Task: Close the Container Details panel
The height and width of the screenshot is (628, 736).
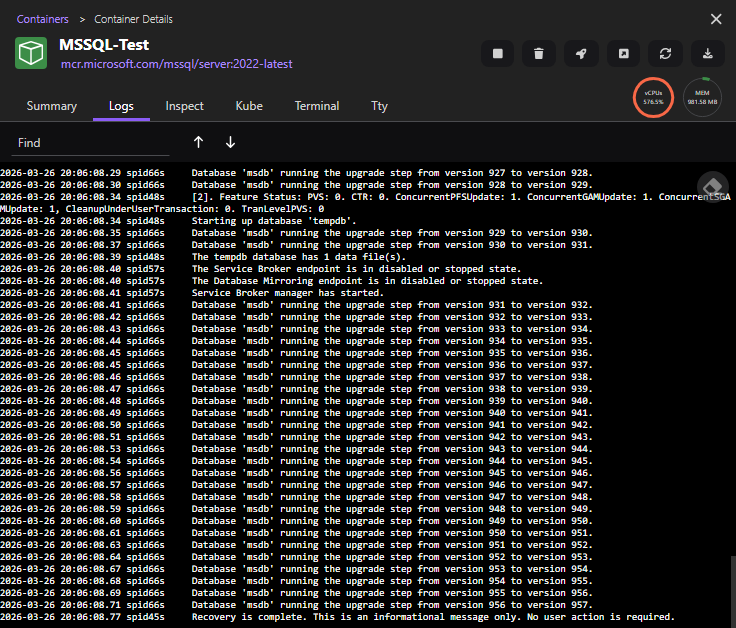Action: [716, 19]
